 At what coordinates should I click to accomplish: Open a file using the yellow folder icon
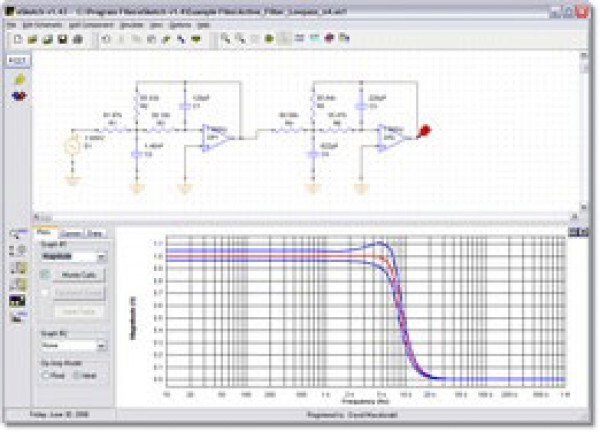pyautogui.click(x=33, y=39)
